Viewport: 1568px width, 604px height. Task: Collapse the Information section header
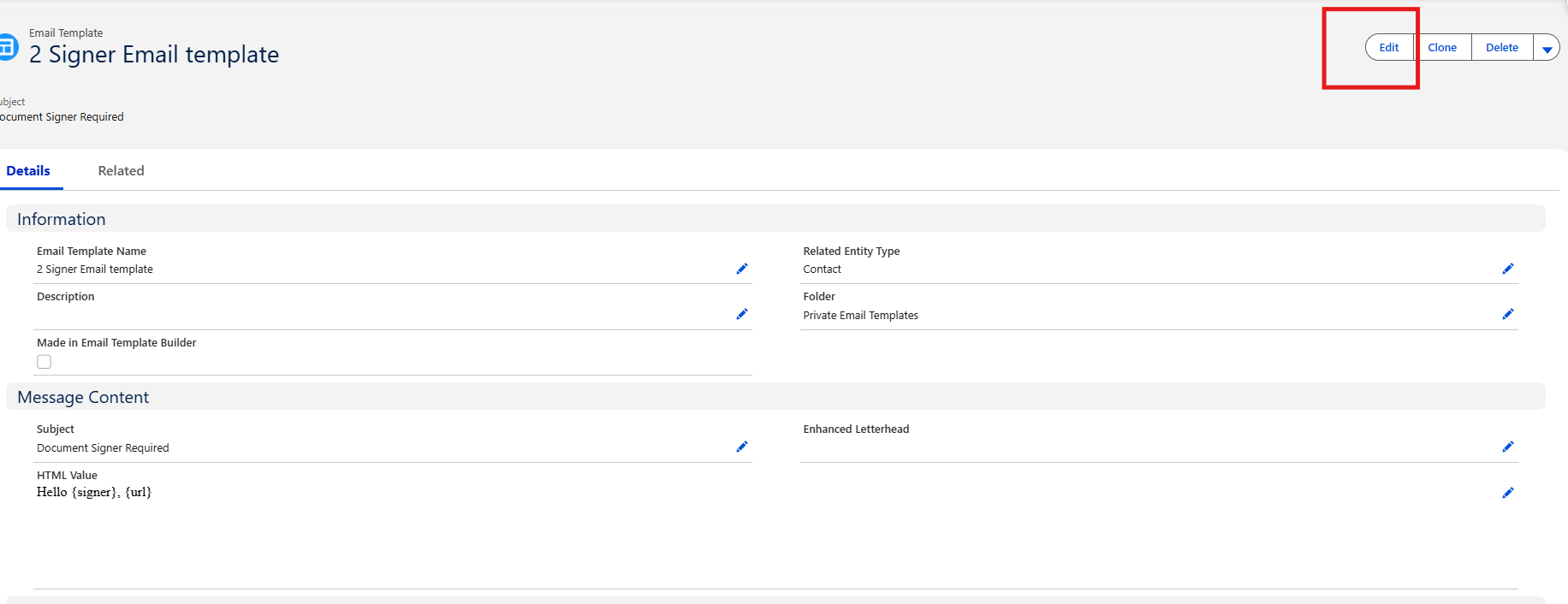[x=775, y=219]
